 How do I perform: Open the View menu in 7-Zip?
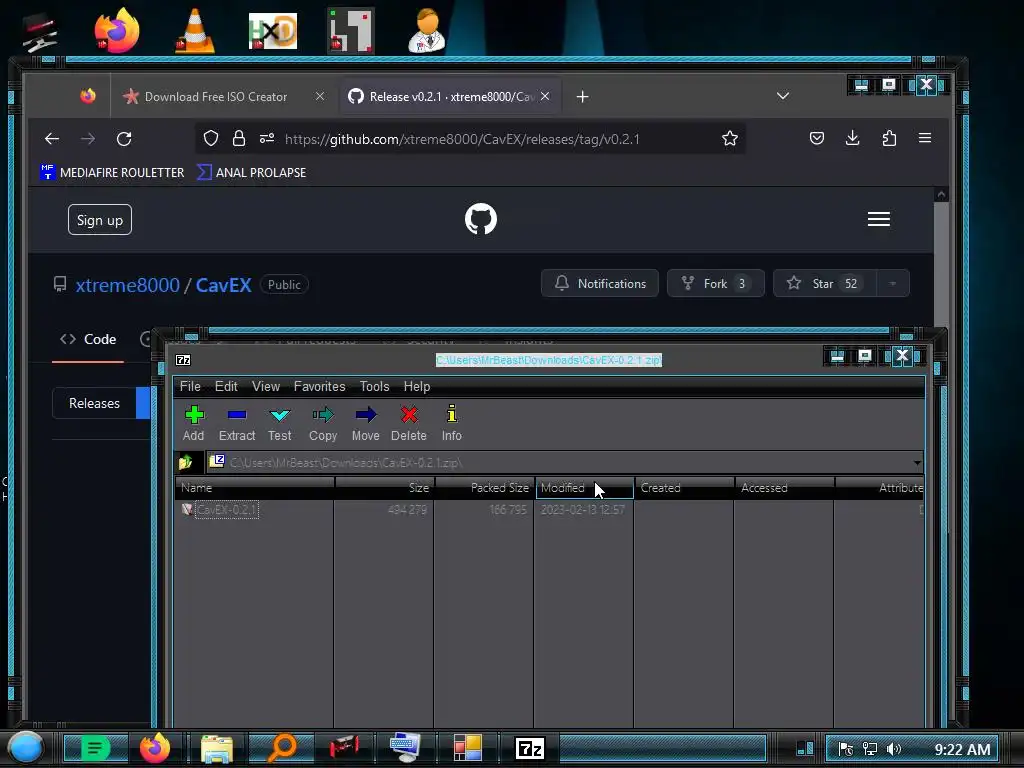tap(266, 387)
